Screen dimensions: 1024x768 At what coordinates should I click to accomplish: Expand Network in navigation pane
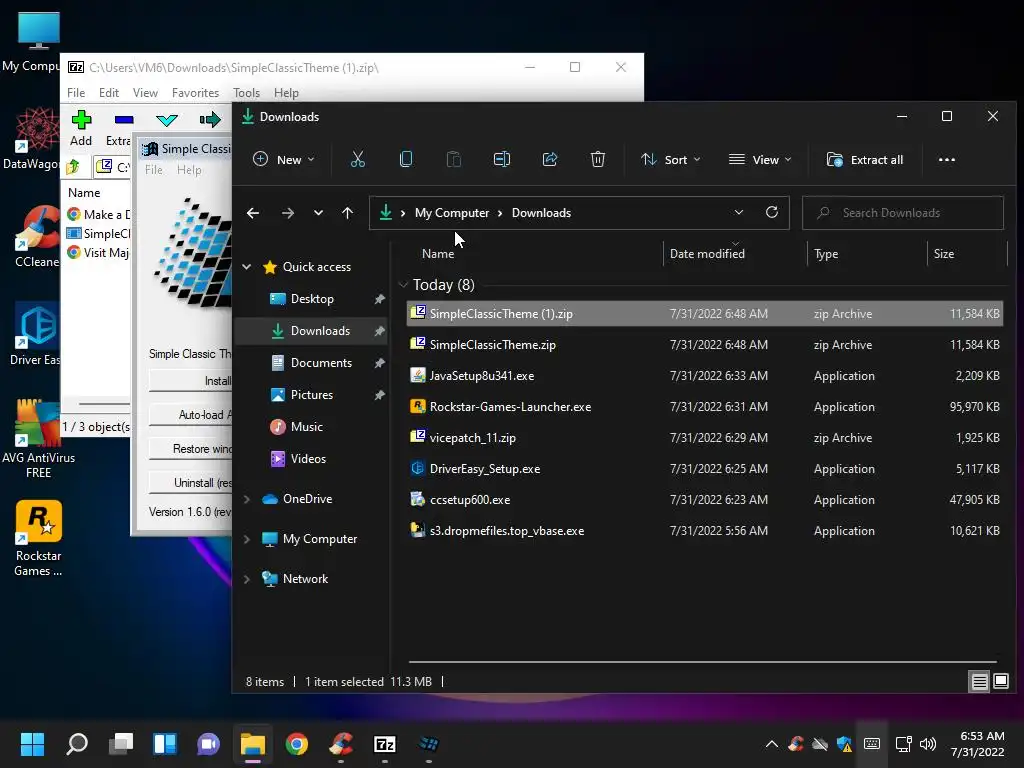point(247,579)
